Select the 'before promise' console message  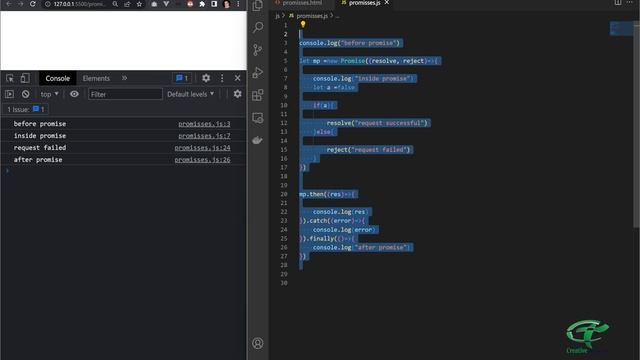pyautogui.click(x=40, y=124)
